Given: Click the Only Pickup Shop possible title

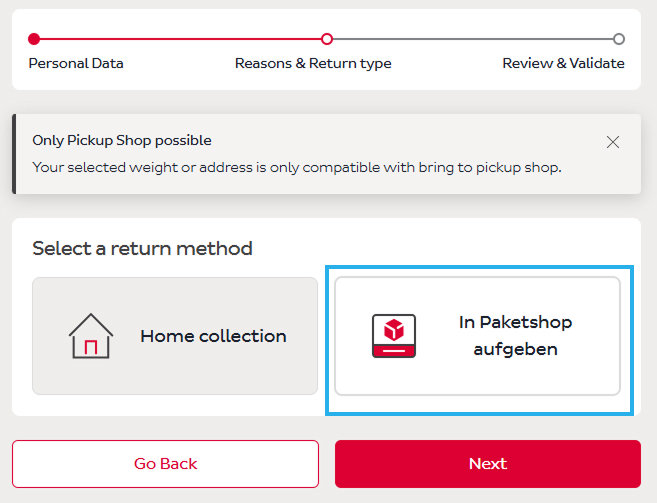Looking at the screenshot, I should click(x=122, y=141).
